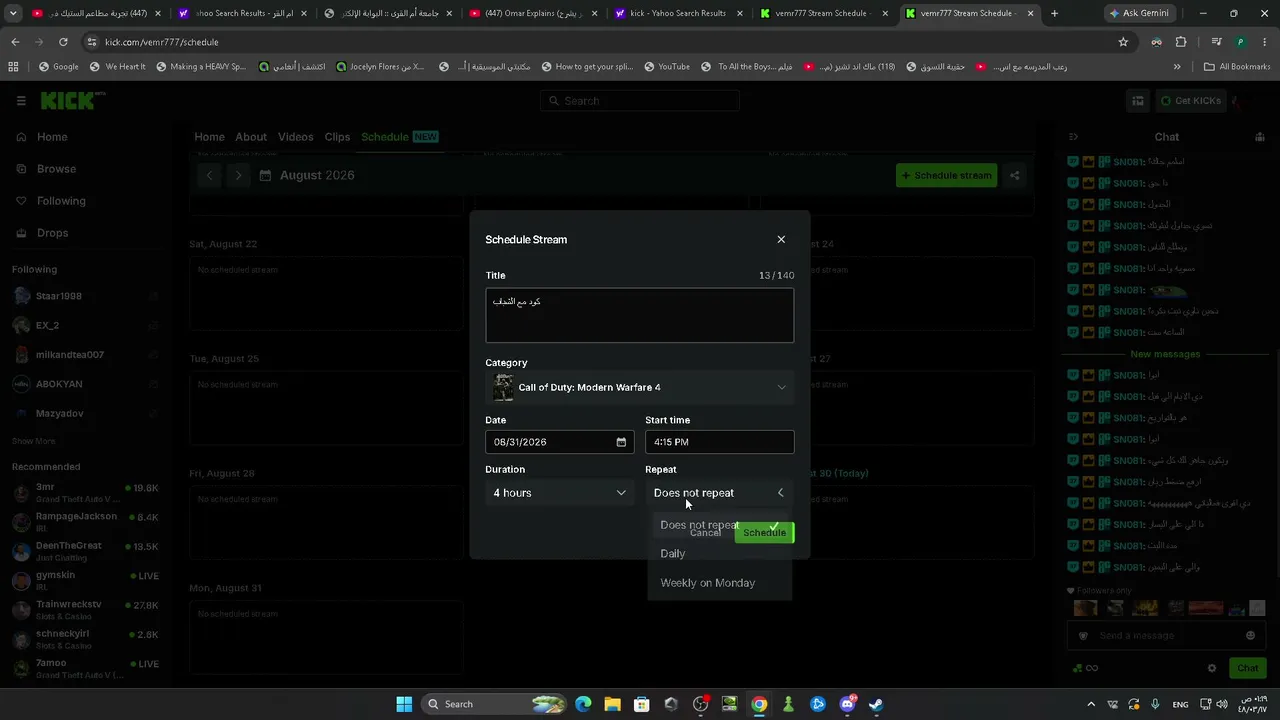Viewport: 1280px width, 720px height.
Task: Collapse the Repeat dropdown field
Action: [x=719, y=493]
